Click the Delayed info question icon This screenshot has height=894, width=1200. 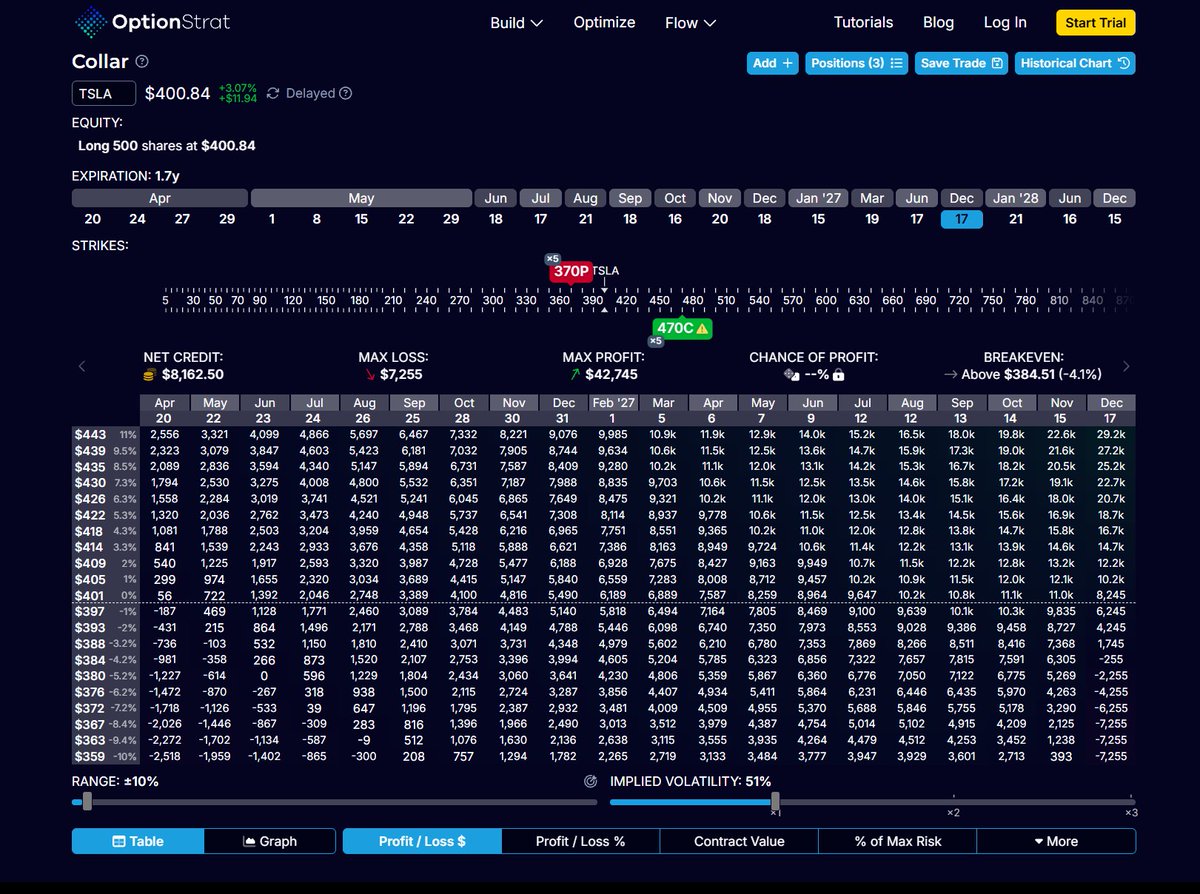(x=346, y=93)
